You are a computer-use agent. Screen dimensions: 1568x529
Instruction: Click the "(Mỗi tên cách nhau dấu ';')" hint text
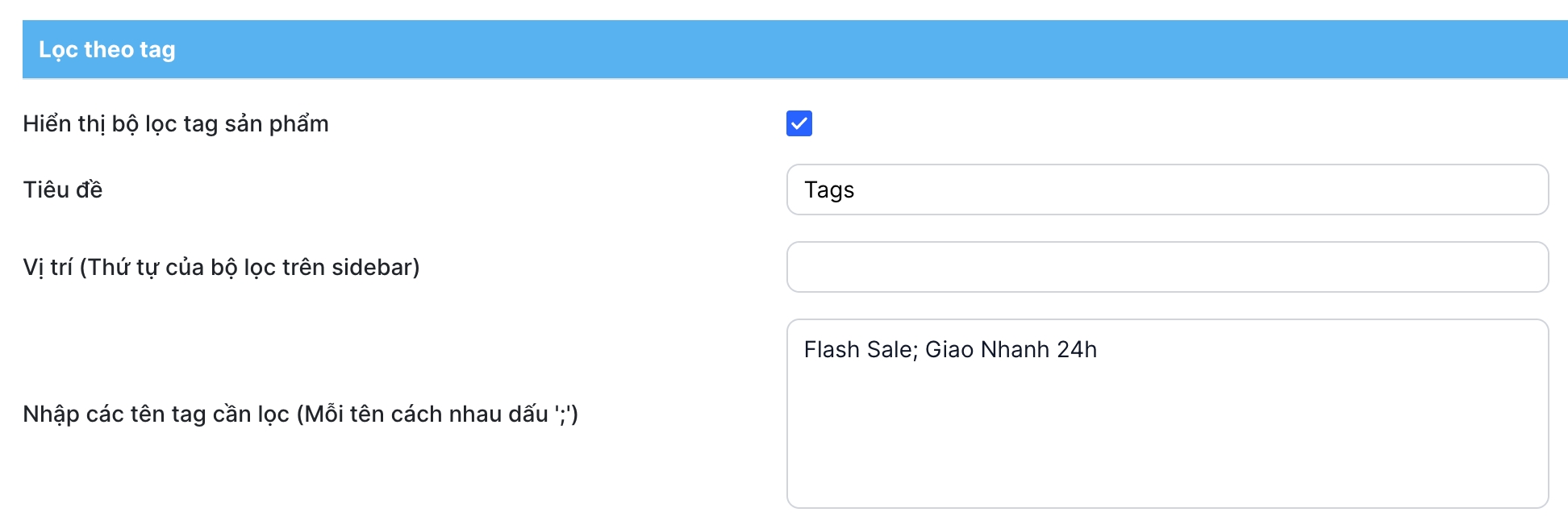coord(437,414)
